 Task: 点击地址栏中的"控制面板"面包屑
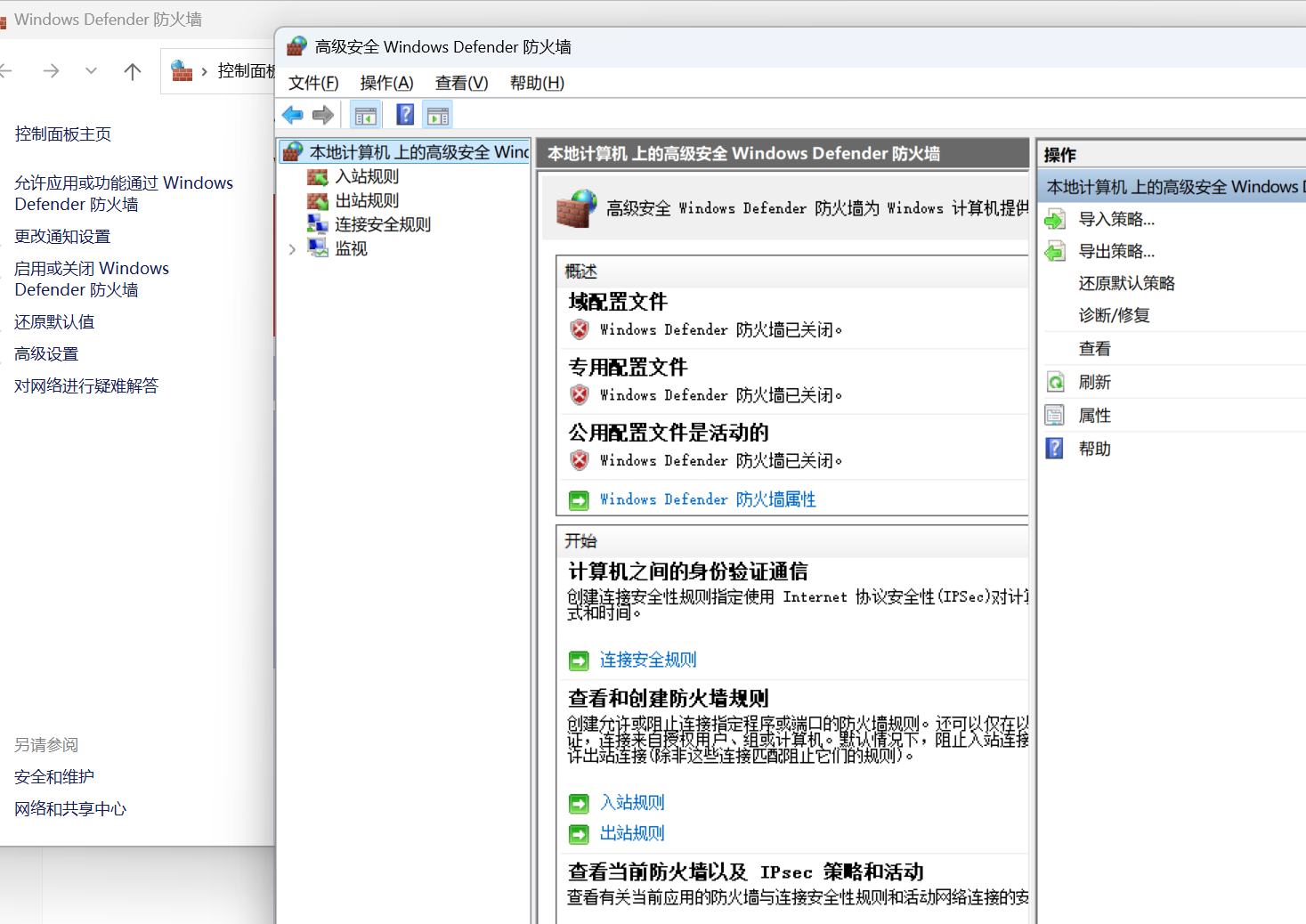(247, 71)
